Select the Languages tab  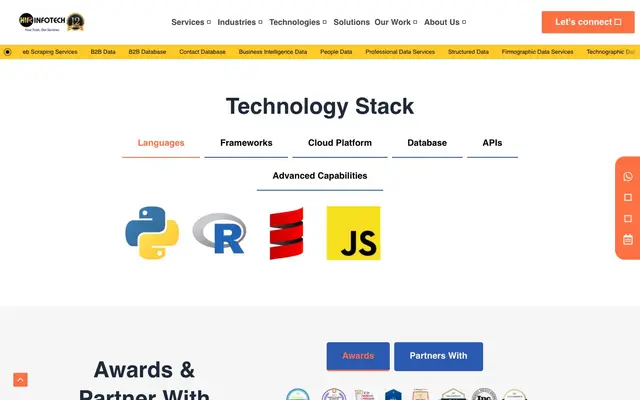(161, 143)
